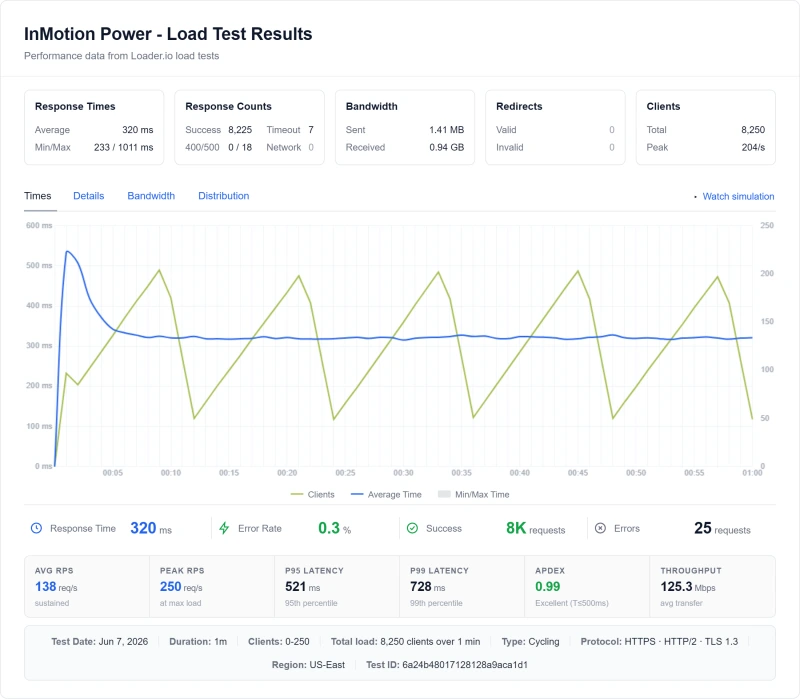Screen dimensions: 800x699
Task: Click the Response Times card title
Action: point(75,107)
